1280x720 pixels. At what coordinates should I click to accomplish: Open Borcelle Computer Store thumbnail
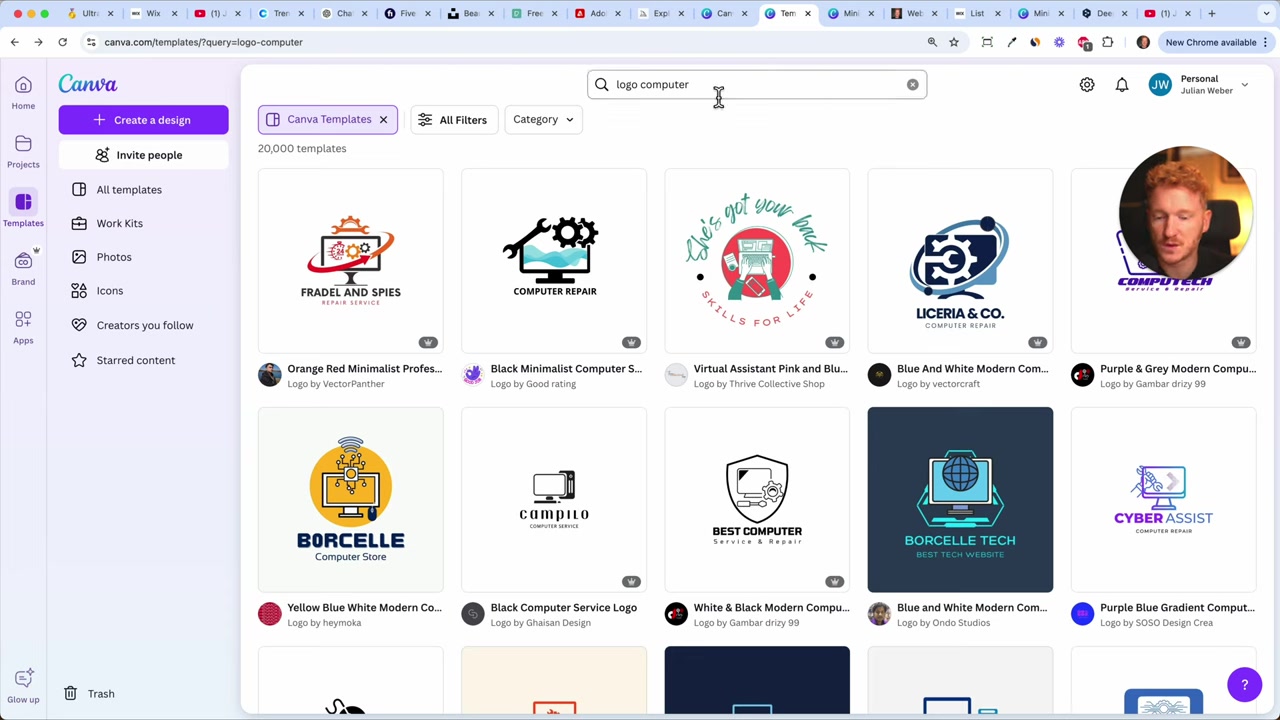[x=351, y=499]
